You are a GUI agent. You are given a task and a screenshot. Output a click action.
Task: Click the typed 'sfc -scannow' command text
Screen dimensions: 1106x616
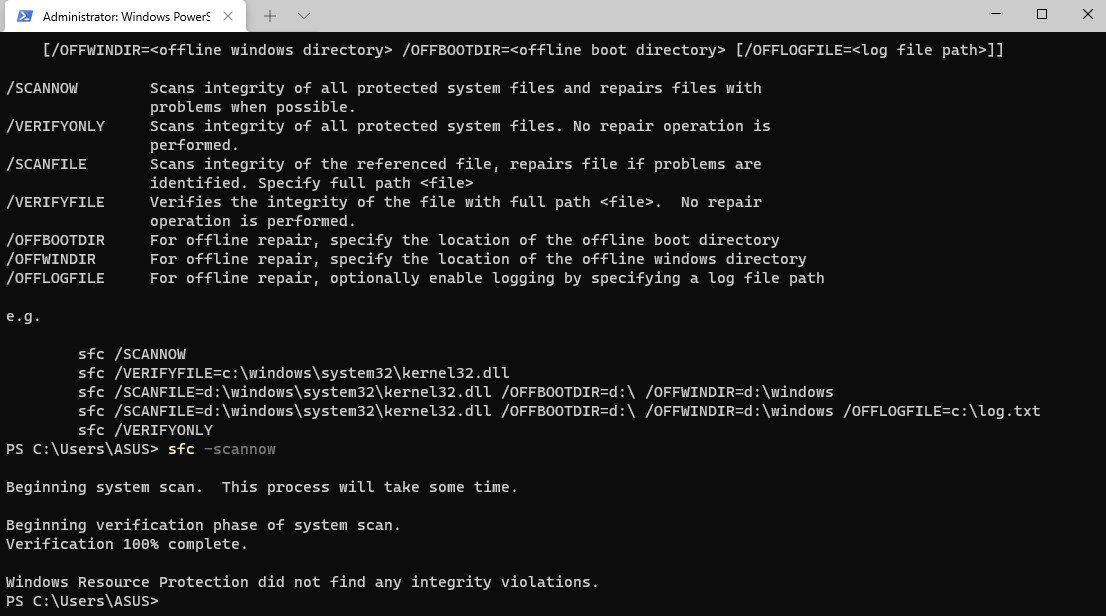pos(222,449)
